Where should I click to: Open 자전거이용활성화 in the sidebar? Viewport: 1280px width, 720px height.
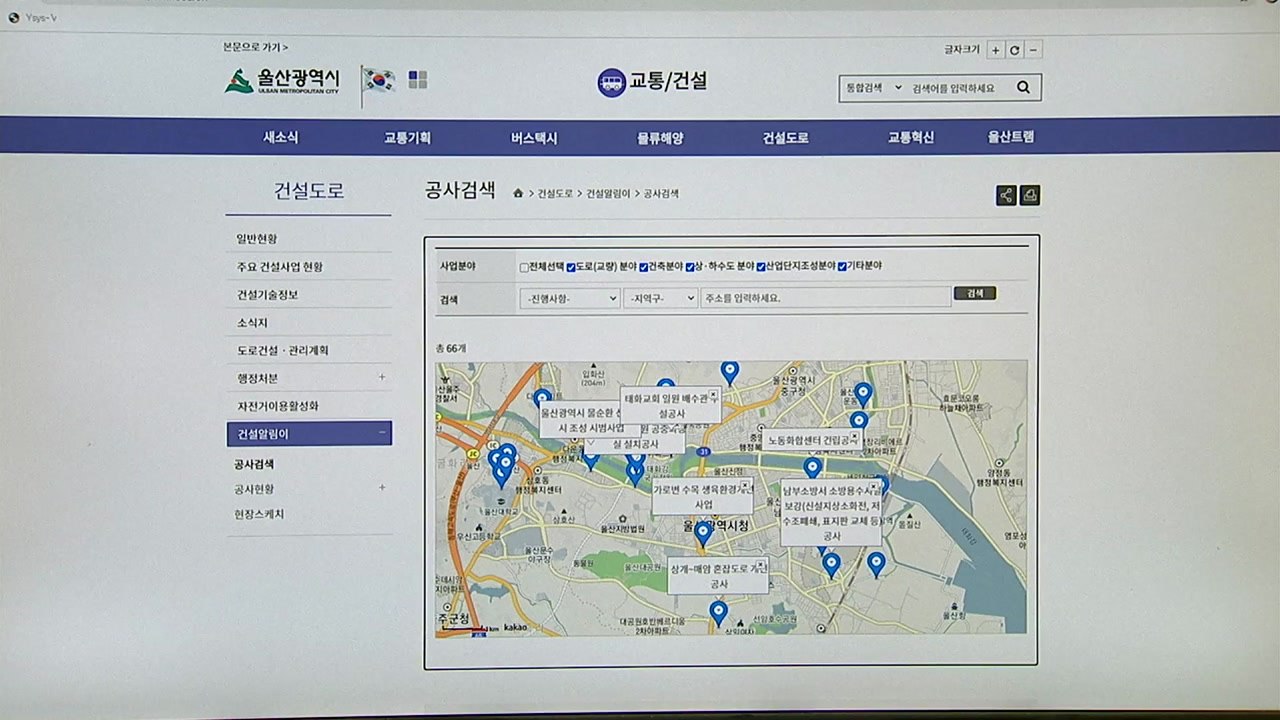[x=278, y=406]
